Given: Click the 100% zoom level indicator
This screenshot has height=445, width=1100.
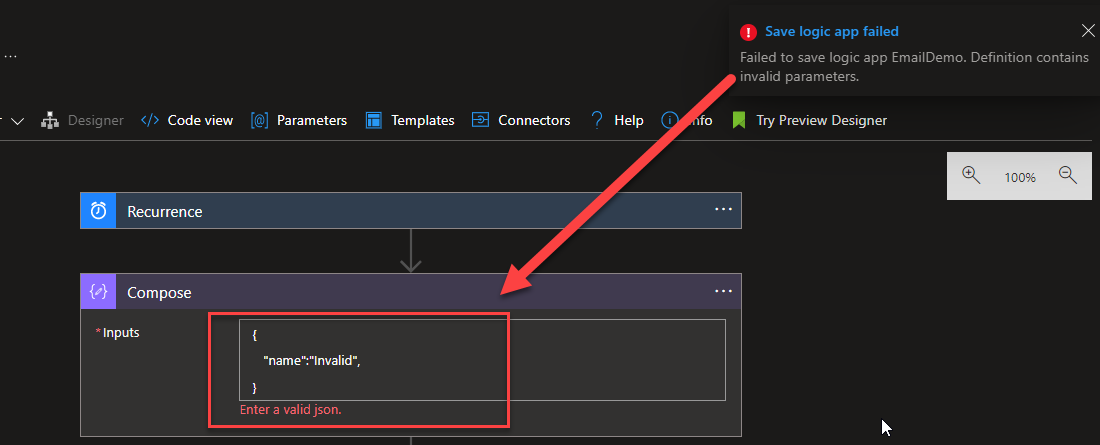Looking at the screenshot, I should 1020,177.
